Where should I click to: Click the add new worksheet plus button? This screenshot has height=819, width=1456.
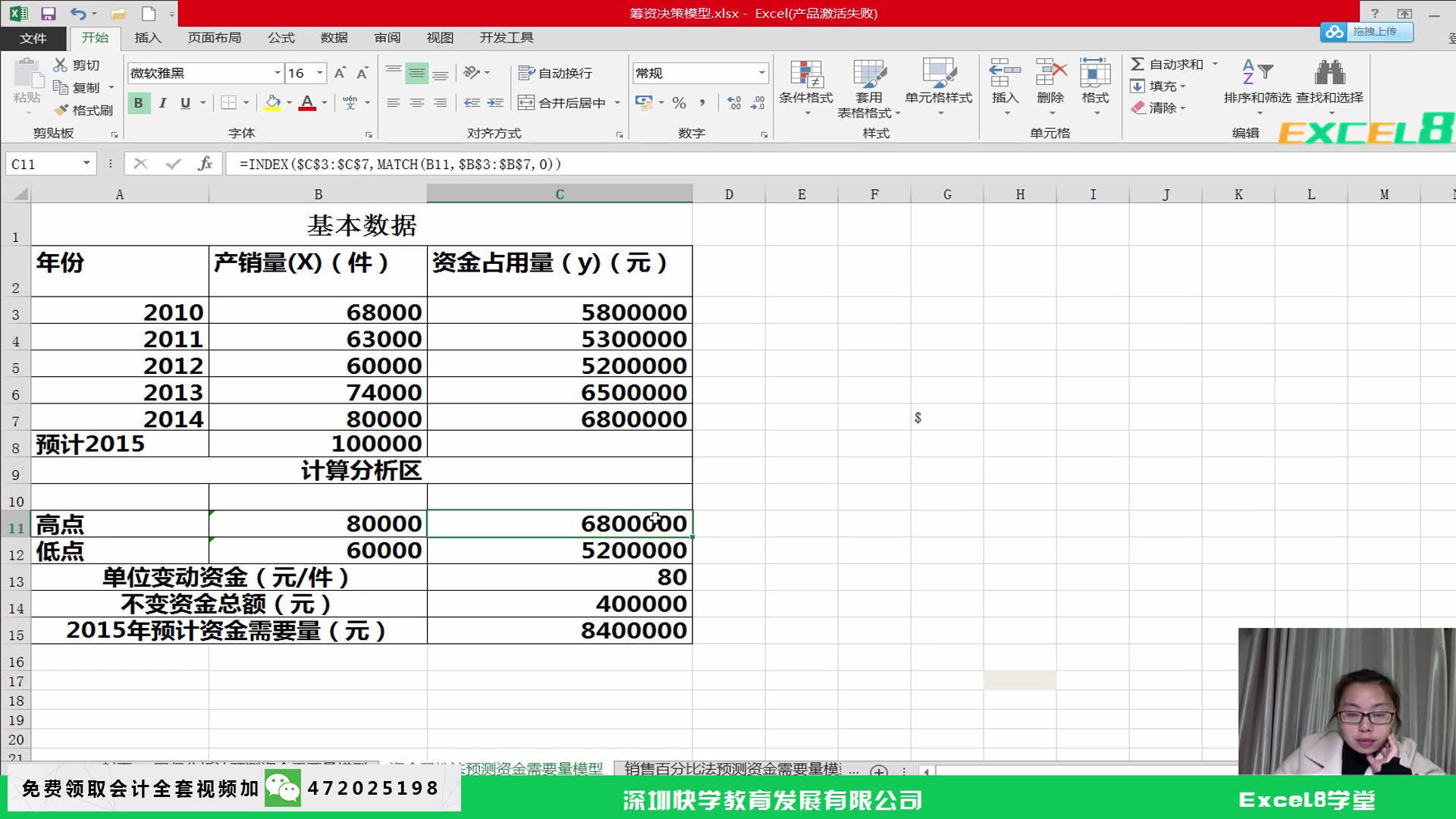click(880, 771)
